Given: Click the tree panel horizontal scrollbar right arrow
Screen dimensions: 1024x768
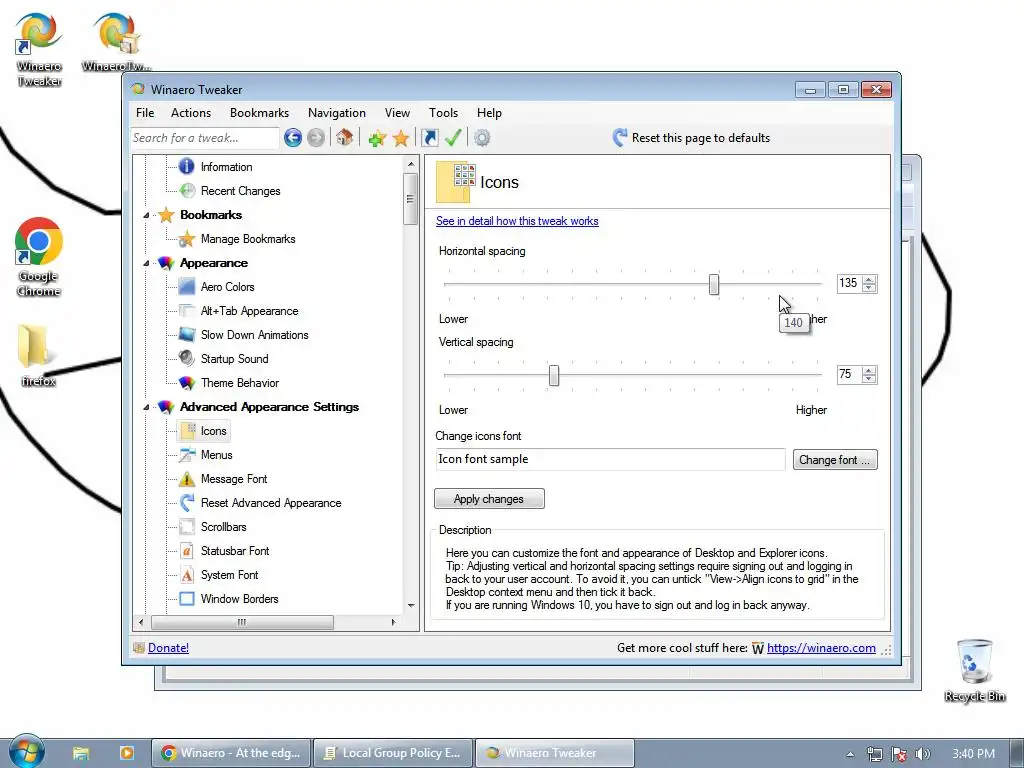Looking at the screenshot, I should [x=393, y=622].
